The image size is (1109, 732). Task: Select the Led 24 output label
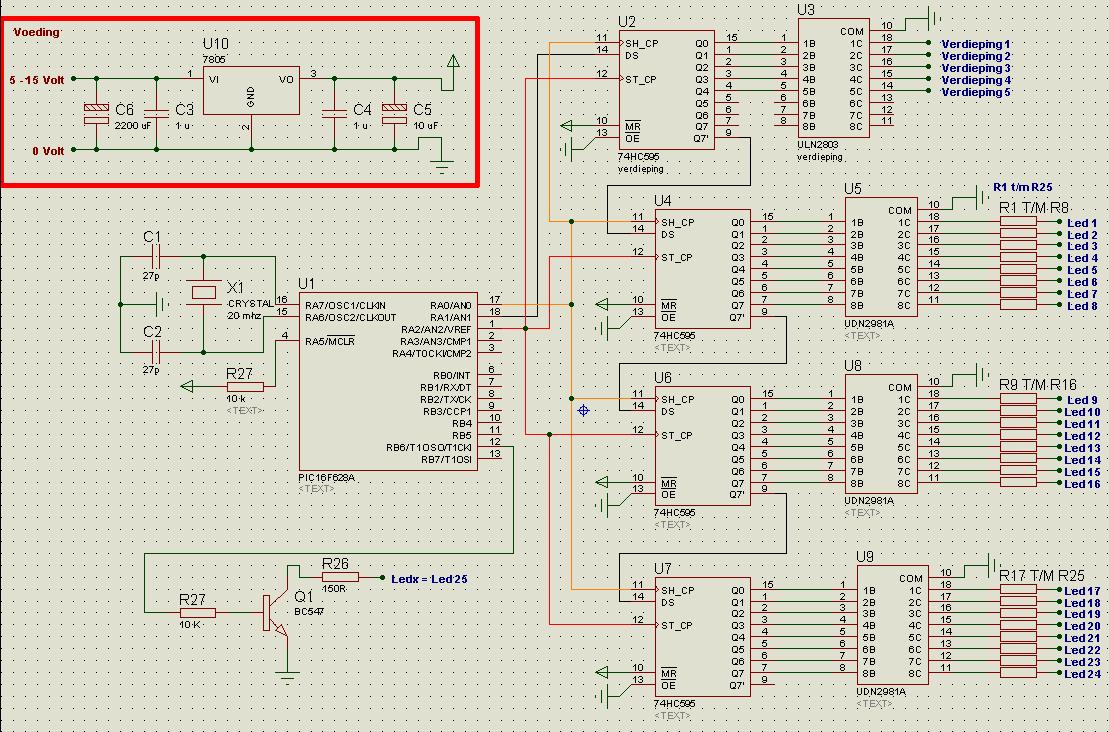pos(1081,674)
